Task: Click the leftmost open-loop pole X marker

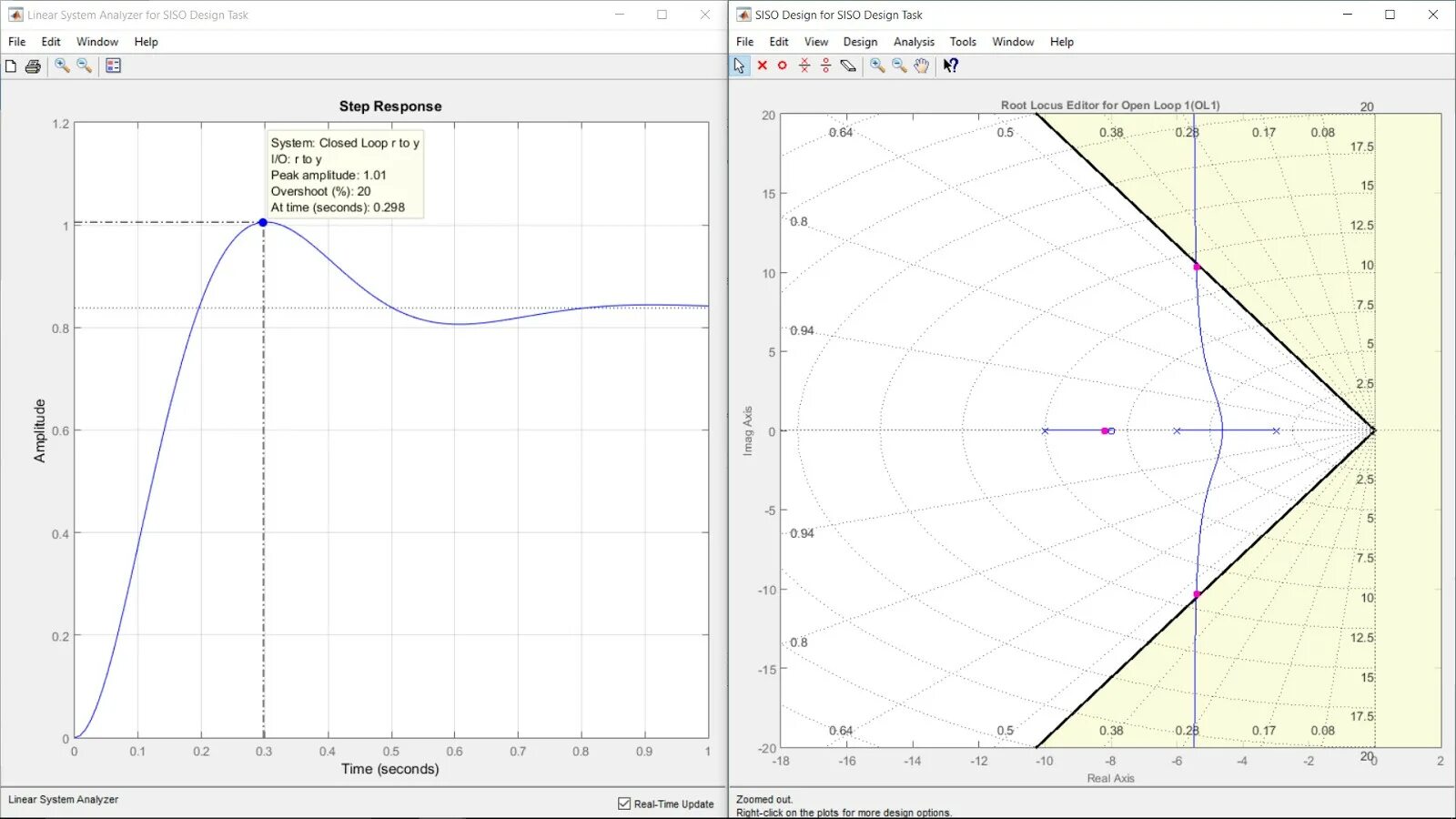Action: pos(1045,430)
